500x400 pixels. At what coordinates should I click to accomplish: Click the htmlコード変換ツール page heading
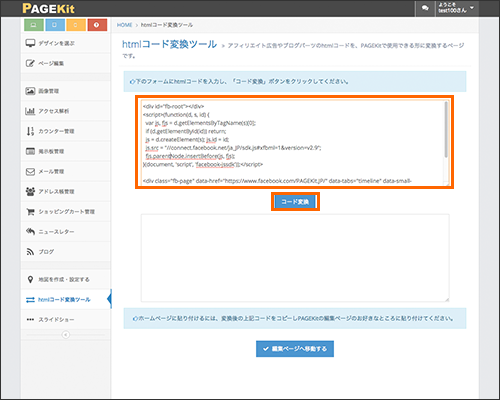tap(169, 44)
